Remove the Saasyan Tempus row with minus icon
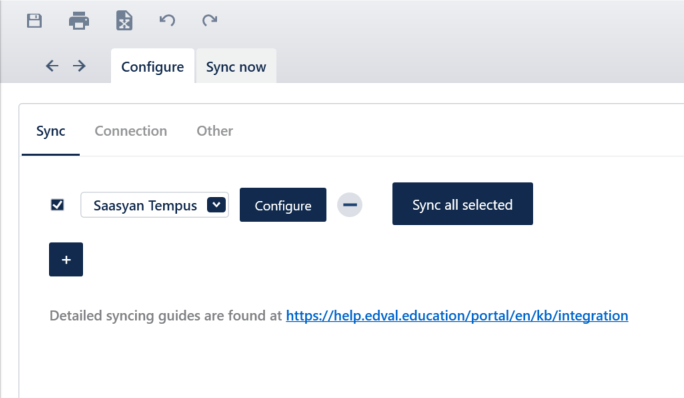The width and height of the screenshot is (684, 398). coord(349,205)
